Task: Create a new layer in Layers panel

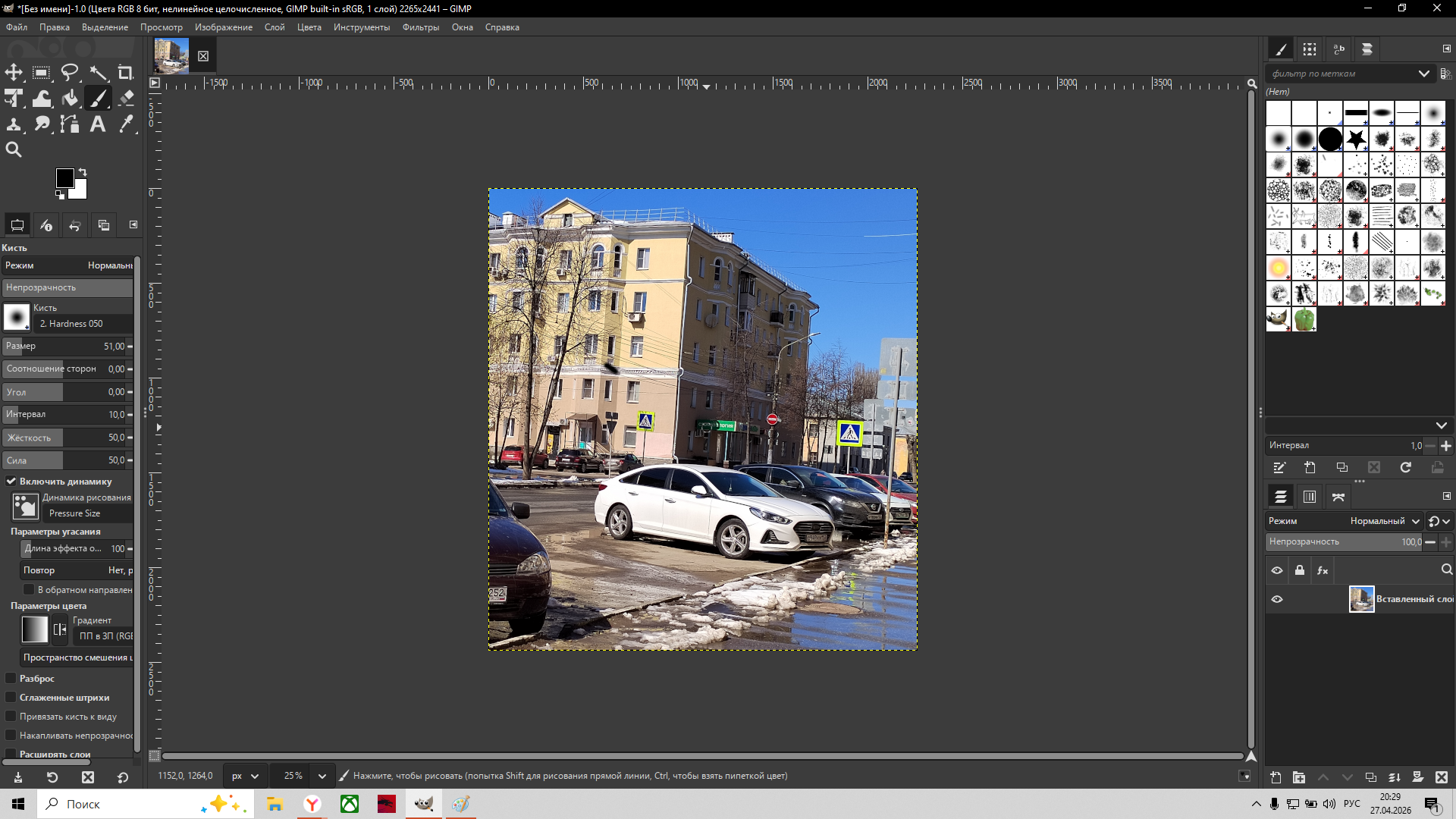Action: [x=1276, y=777]
